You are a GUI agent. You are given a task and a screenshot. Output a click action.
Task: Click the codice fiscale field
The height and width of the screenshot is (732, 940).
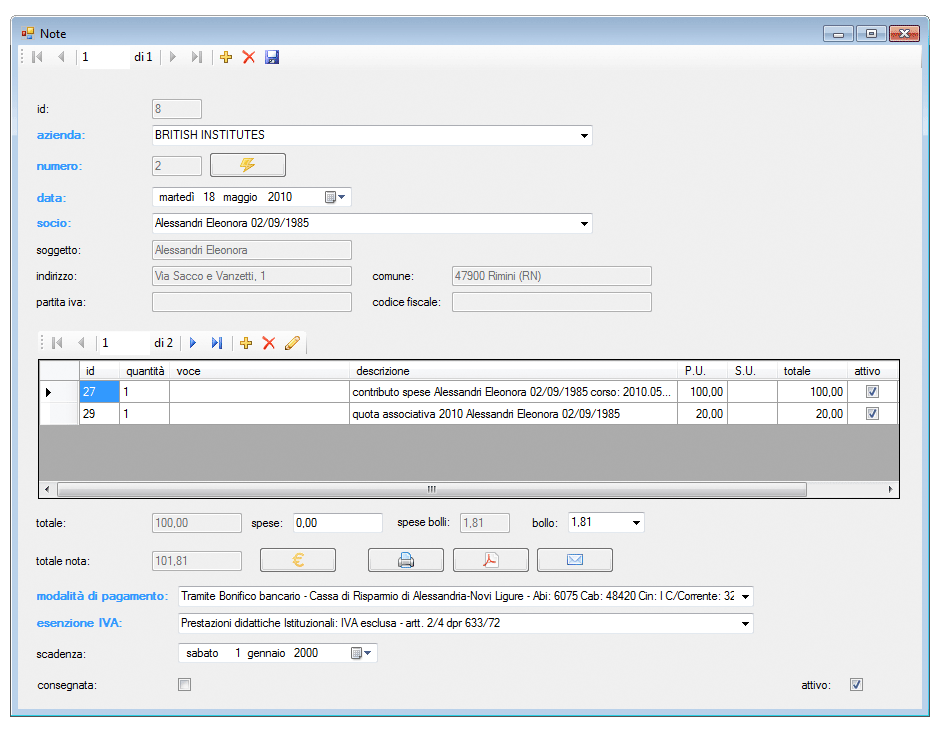pos(552,302)
